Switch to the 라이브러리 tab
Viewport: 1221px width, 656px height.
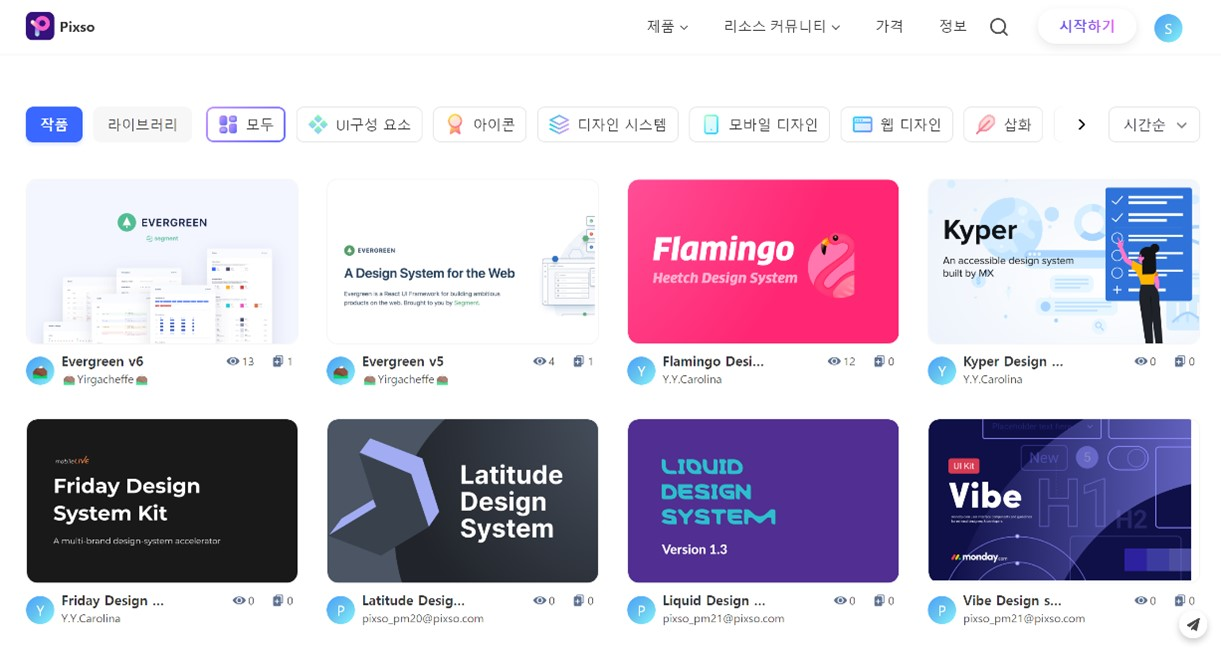coord(143,125)
